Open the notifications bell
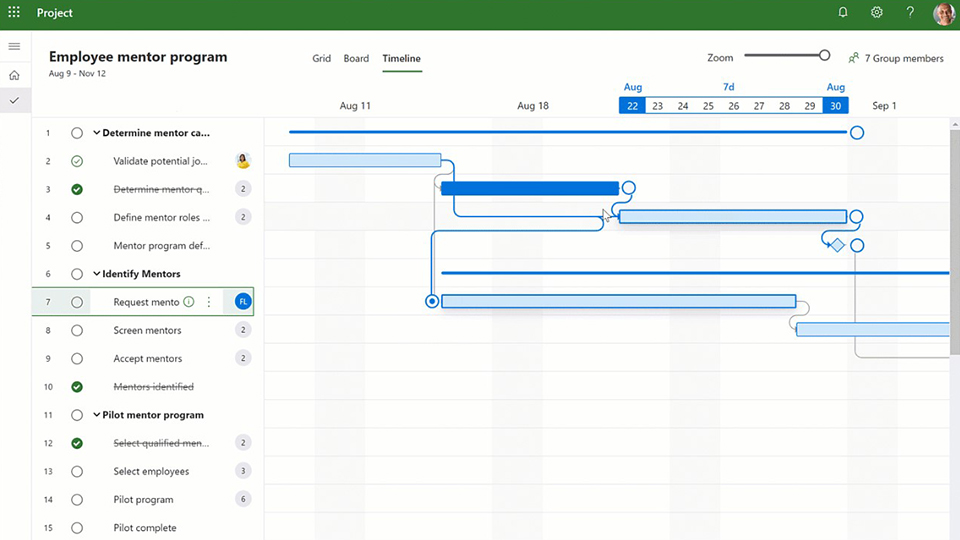The width and height of the screenshot is (960, 540). pos(843,13)
